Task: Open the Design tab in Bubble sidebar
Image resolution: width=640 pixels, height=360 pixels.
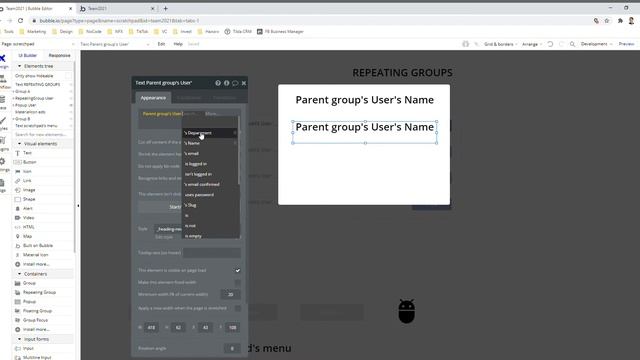Action: [x=2, y=60]
